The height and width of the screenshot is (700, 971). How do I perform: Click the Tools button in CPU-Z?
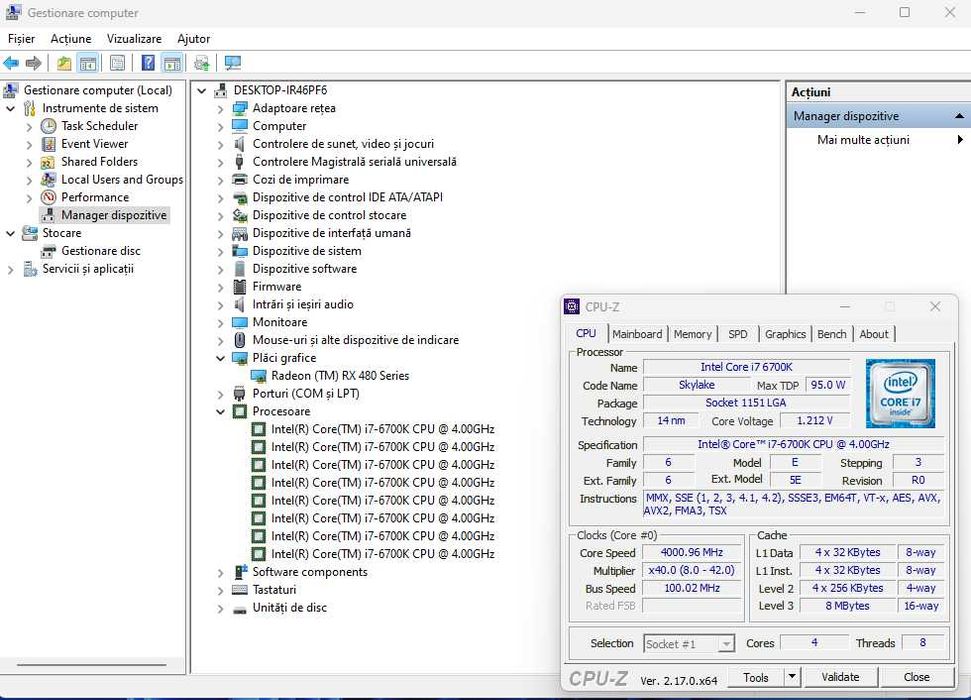(x=756, y=677)
